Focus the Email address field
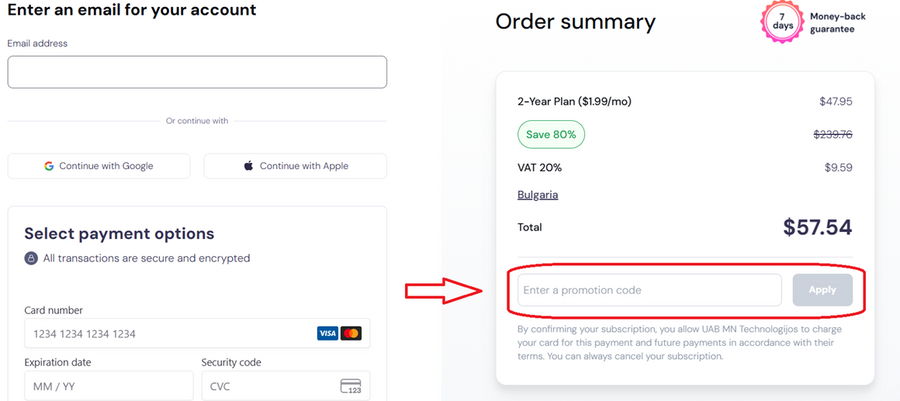 [x=197, y=72]
